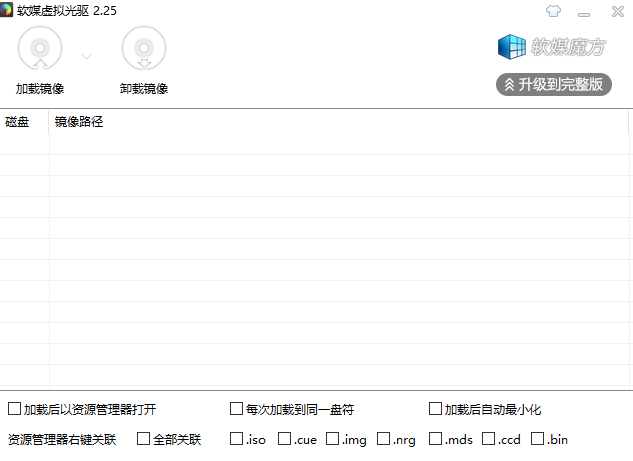Check the .bin association checkbox

(x=537, y=439)
